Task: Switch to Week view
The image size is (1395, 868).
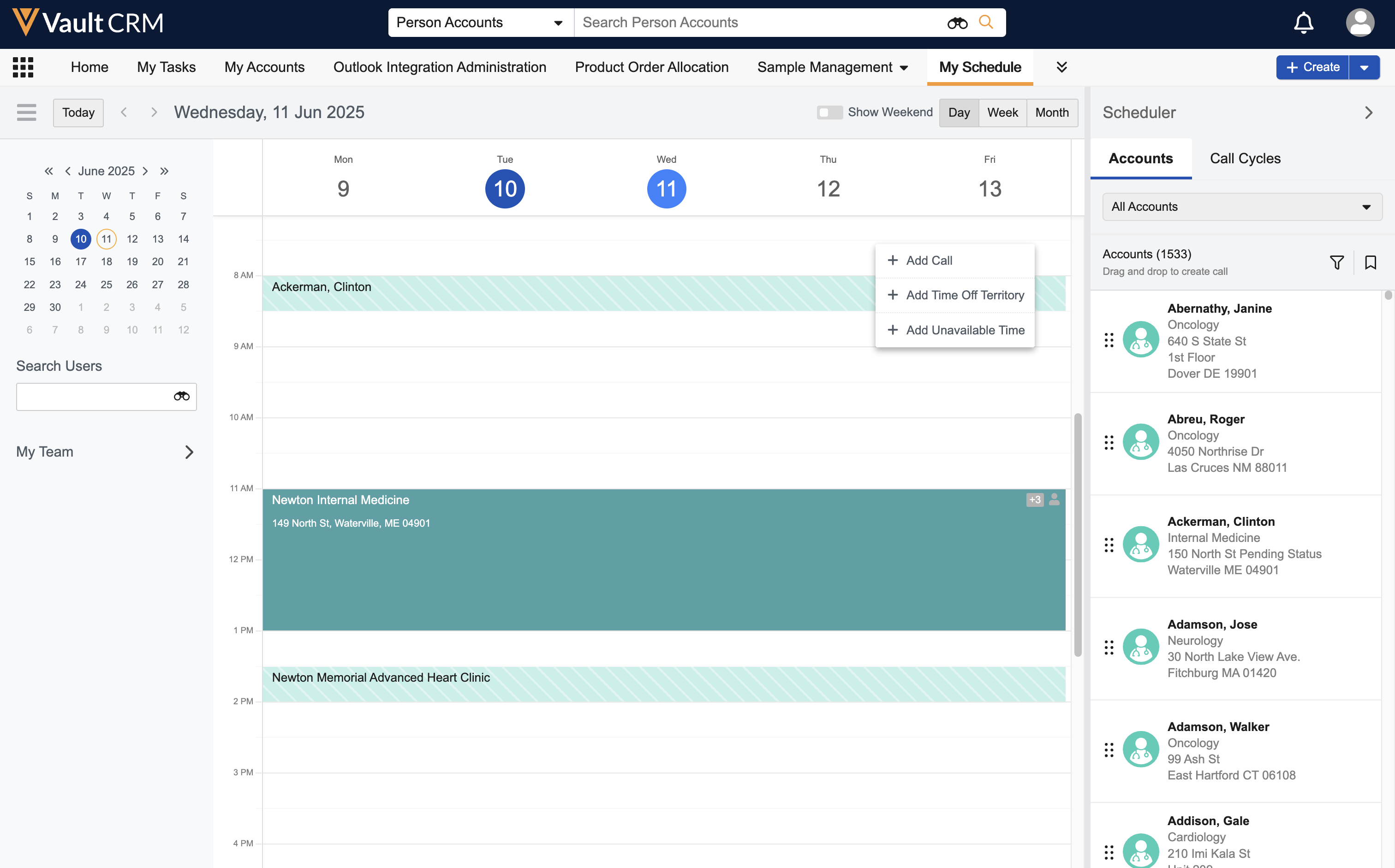Action: click(x=1002, y=112)
